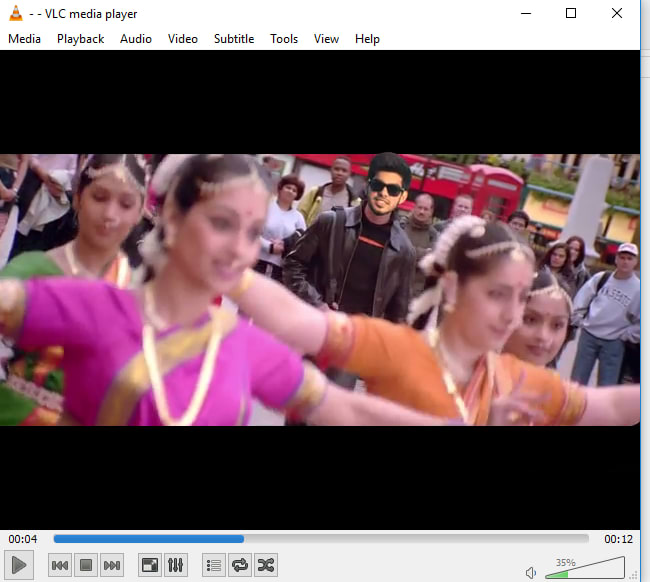Set volume on the volume slider

(585, 569)
